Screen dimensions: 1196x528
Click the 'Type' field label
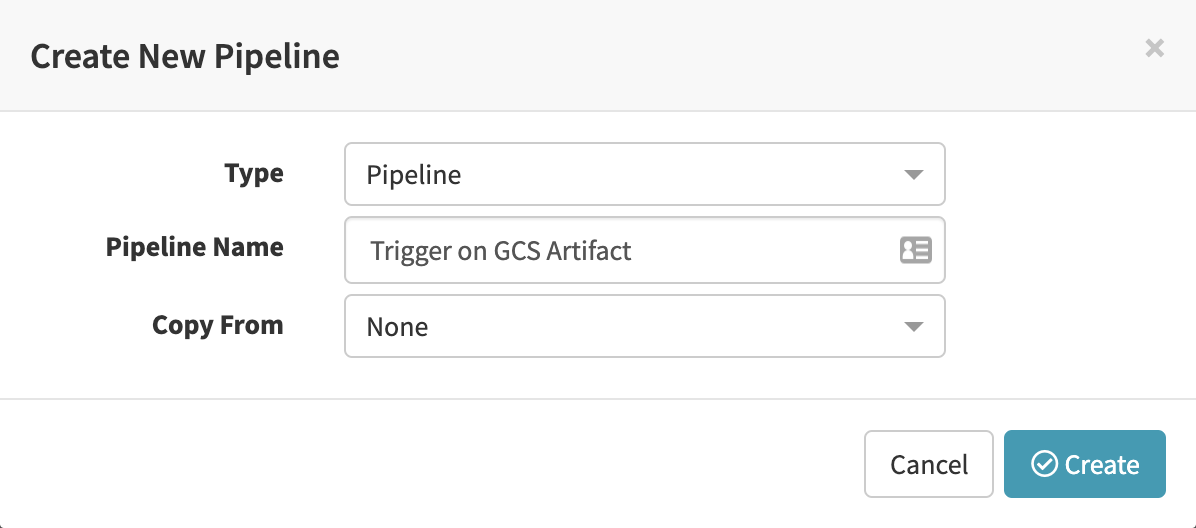pyautogui.click(x=254, y=173)
